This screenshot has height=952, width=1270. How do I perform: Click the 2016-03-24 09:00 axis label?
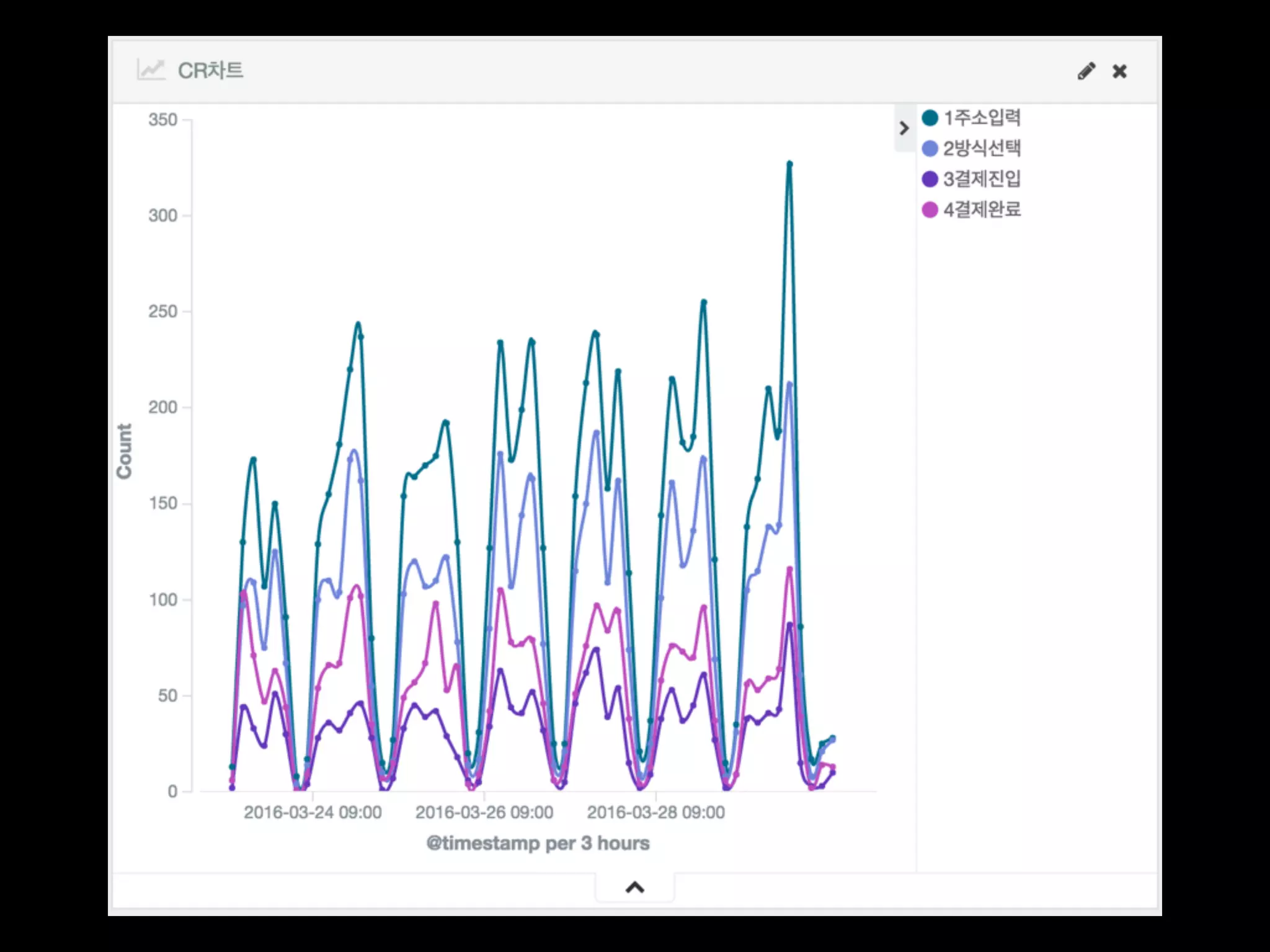click(313, 813)
